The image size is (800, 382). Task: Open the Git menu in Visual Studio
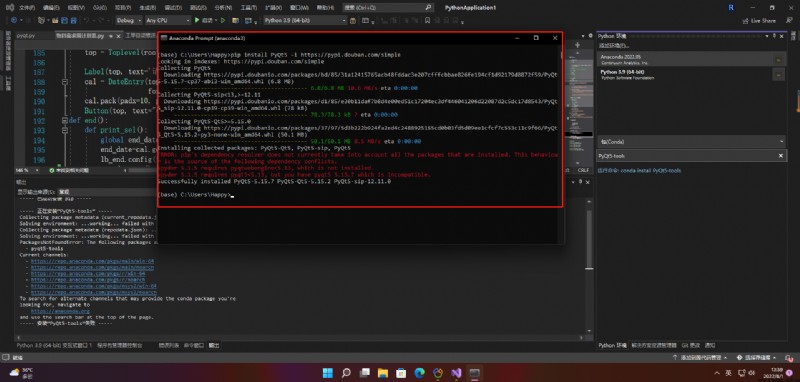100,8
